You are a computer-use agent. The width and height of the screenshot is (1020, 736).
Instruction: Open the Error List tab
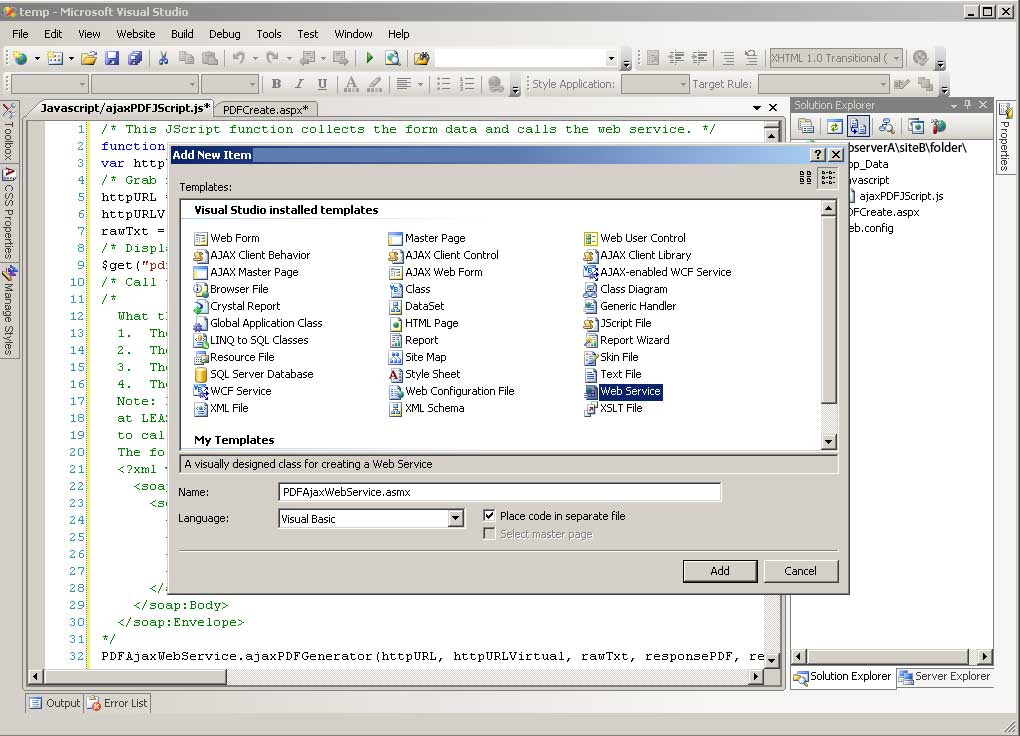tap(118, 703)
